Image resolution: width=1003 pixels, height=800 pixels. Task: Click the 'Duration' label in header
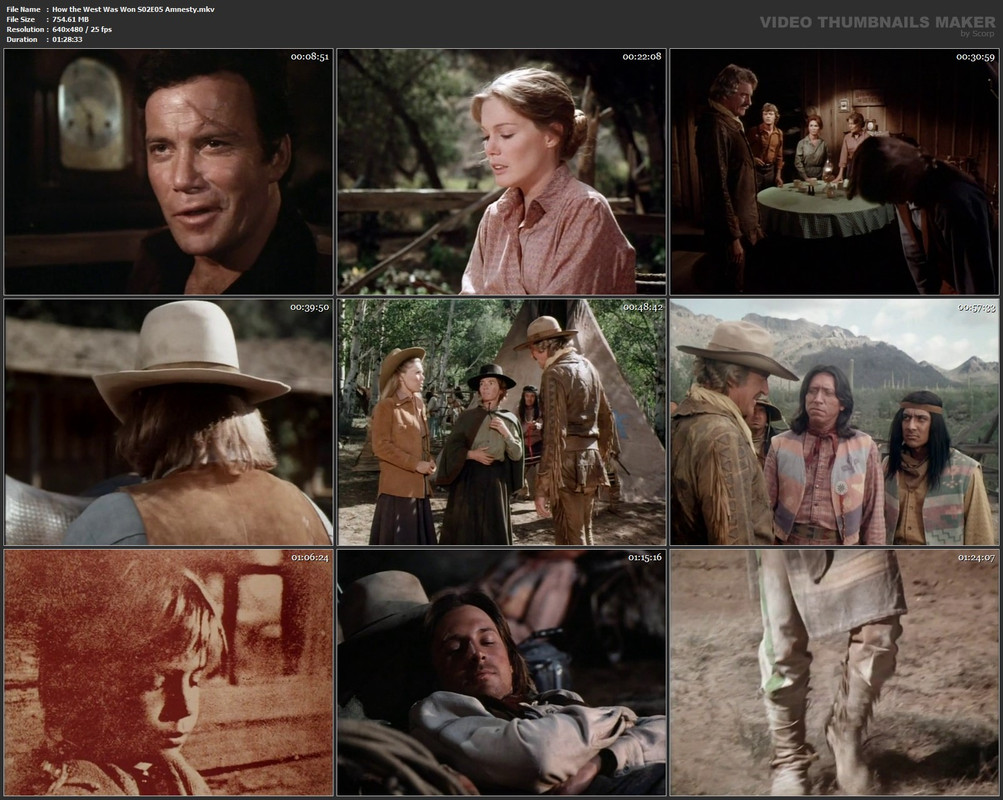(x=22, y=40)
